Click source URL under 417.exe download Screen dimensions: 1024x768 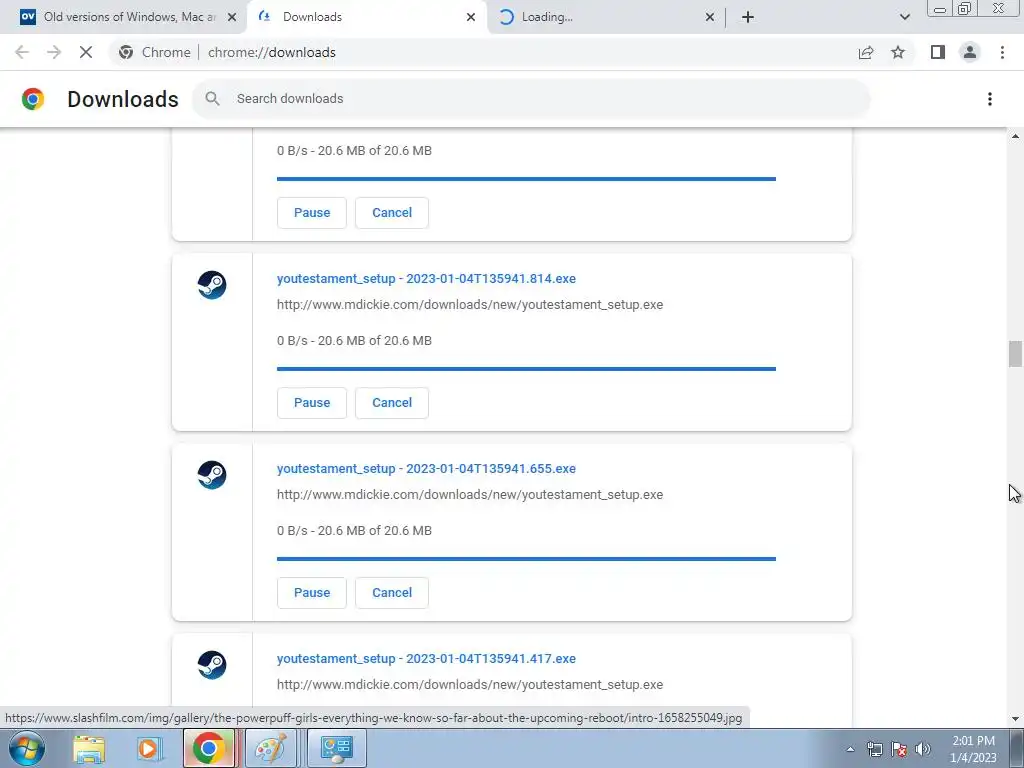click(x=470, y=684)
